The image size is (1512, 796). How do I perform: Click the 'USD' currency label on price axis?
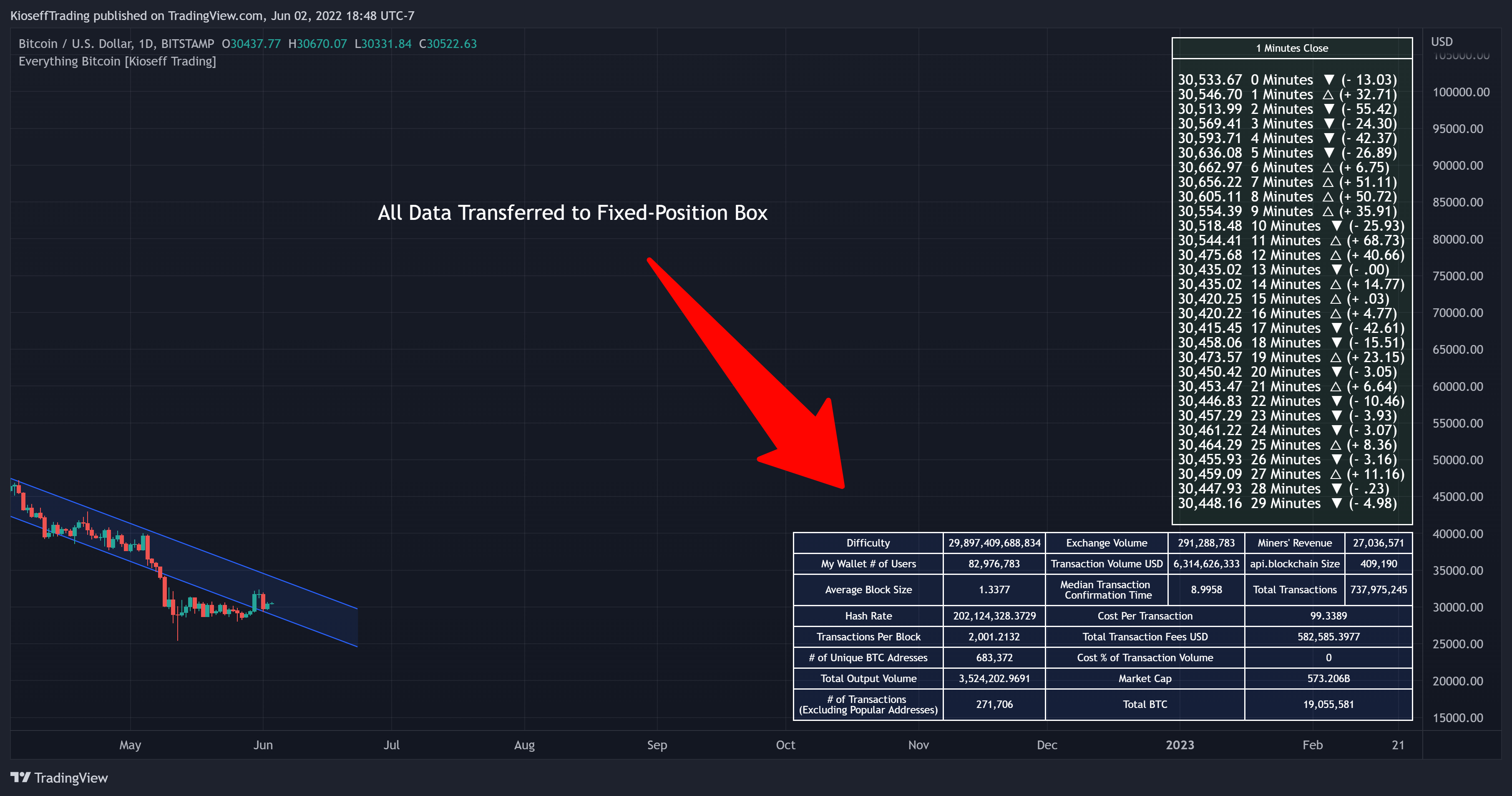coord(1442,42)
